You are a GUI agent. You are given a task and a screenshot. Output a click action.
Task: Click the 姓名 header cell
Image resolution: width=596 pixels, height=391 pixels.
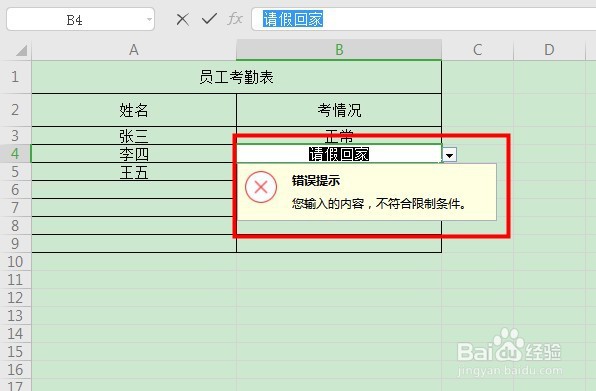click(x=134, y=110)
